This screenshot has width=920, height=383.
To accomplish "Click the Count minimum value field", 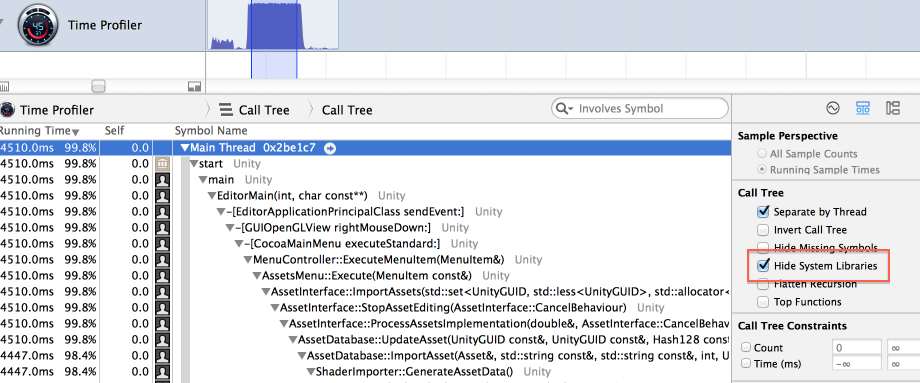I will pos(857,347).
